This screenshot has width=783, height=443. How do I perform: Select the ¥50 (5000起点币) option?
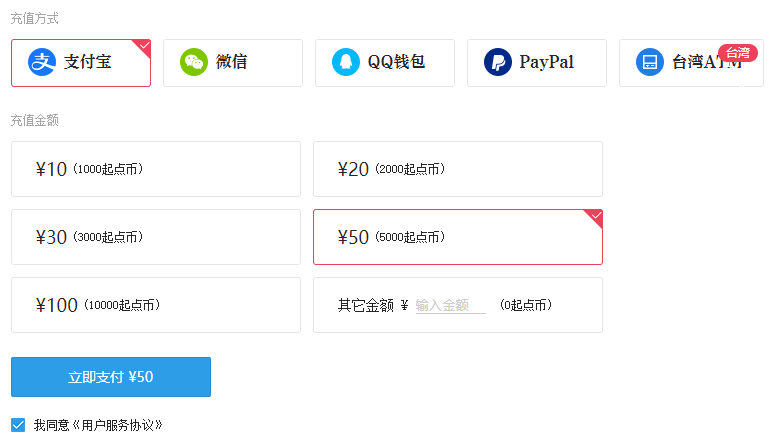(457, 237)
